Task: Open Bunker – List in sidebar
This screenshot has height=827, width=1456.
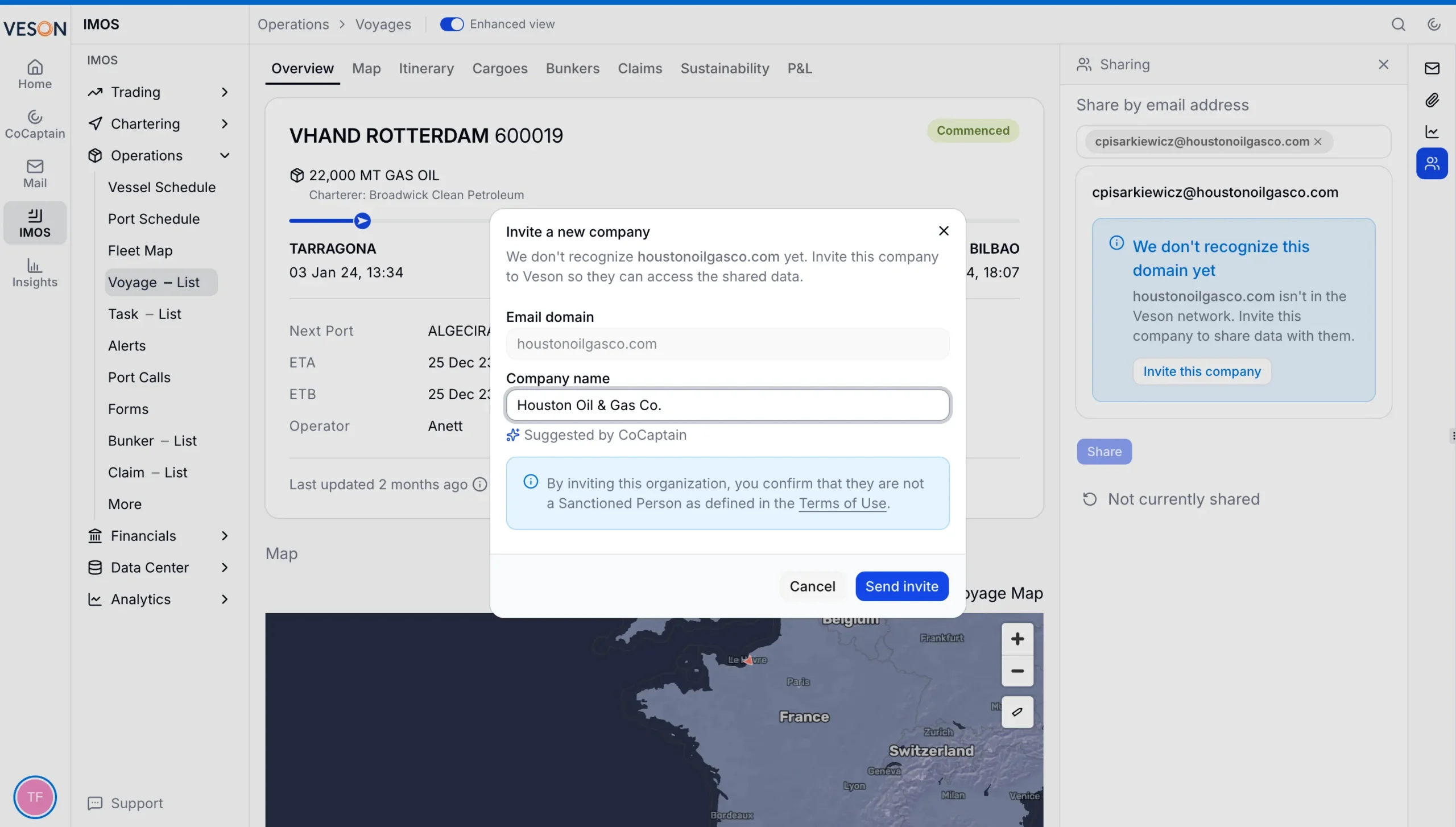Action: (152, 441)
